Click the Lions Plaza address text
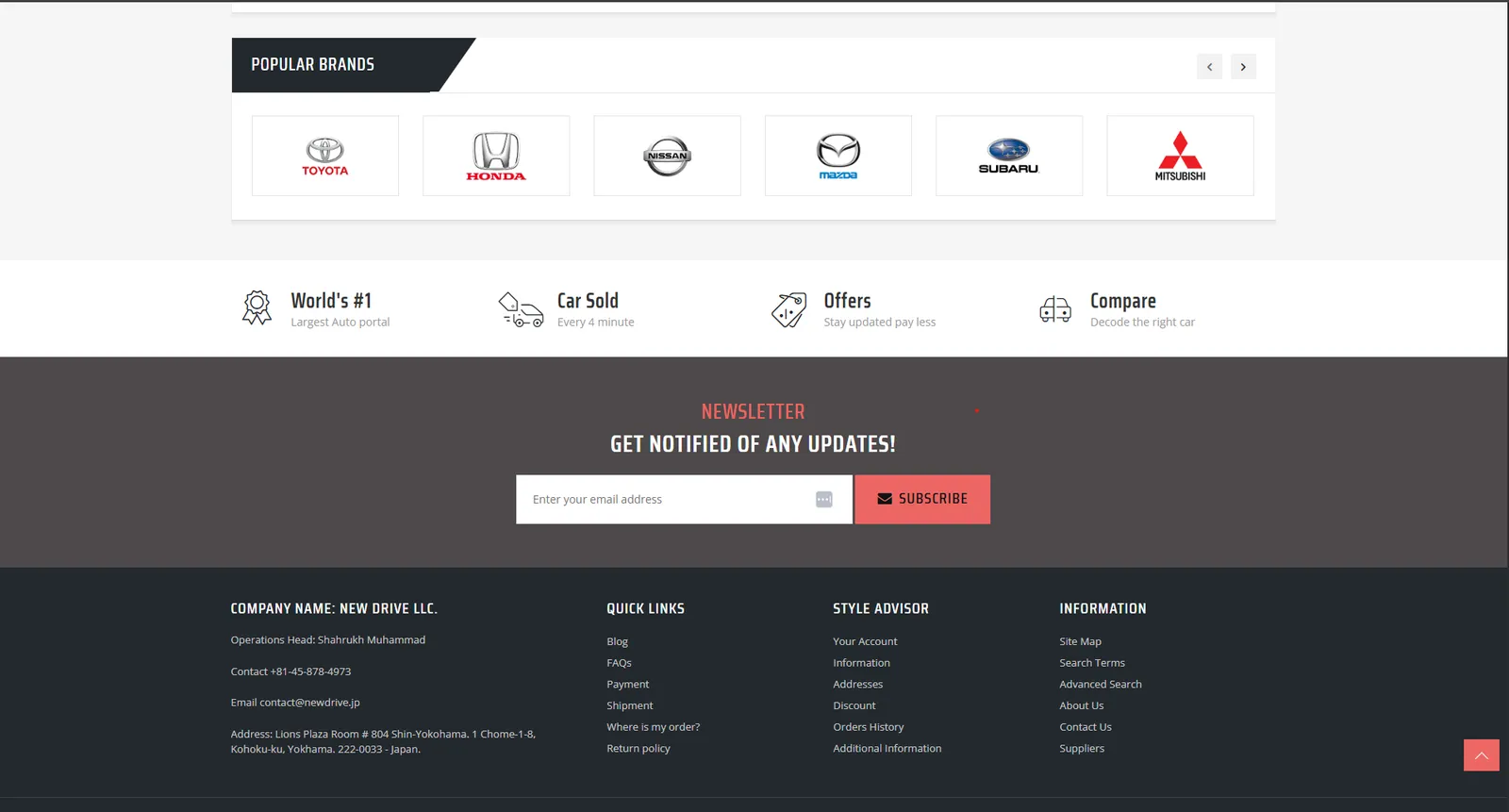This screenshot has height=812, width=1509. tap(383, 741)
